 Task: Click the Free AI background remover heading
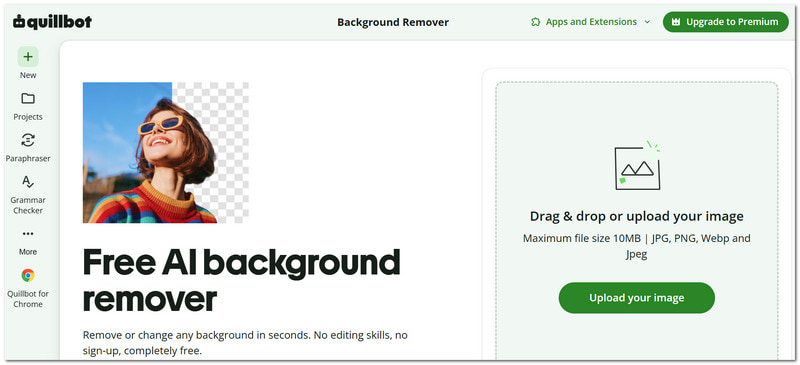point(241,280)
